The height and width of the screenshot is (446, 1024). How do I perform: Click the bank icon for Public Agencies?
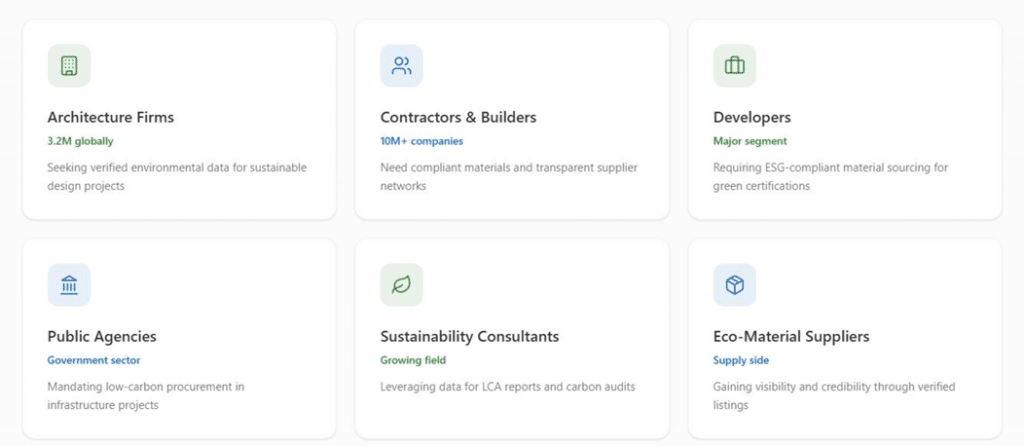[69, 285]
